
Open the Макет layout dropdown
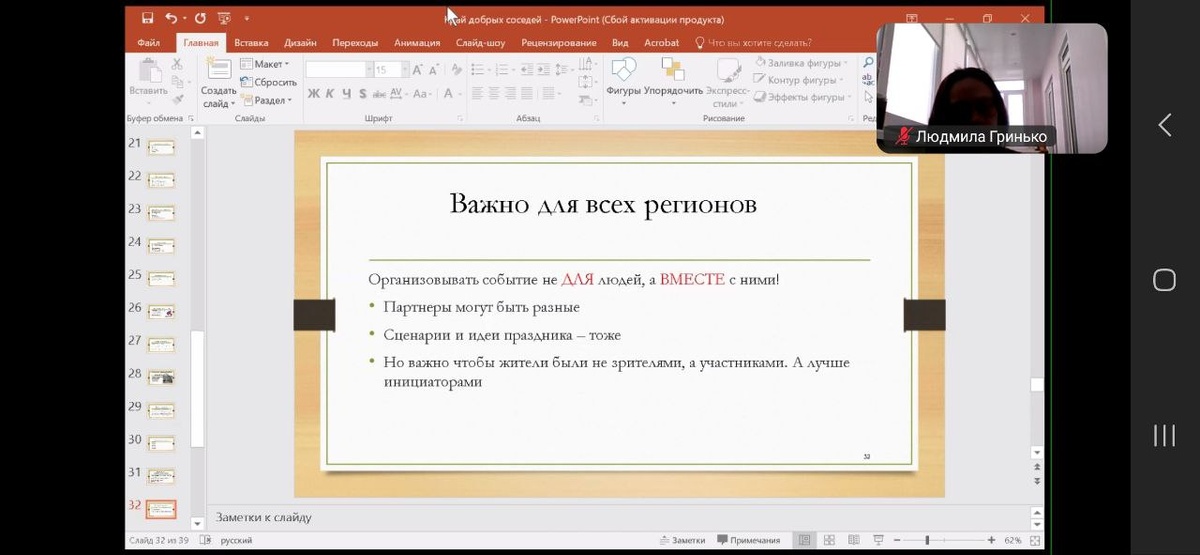[x=265, y=64]
